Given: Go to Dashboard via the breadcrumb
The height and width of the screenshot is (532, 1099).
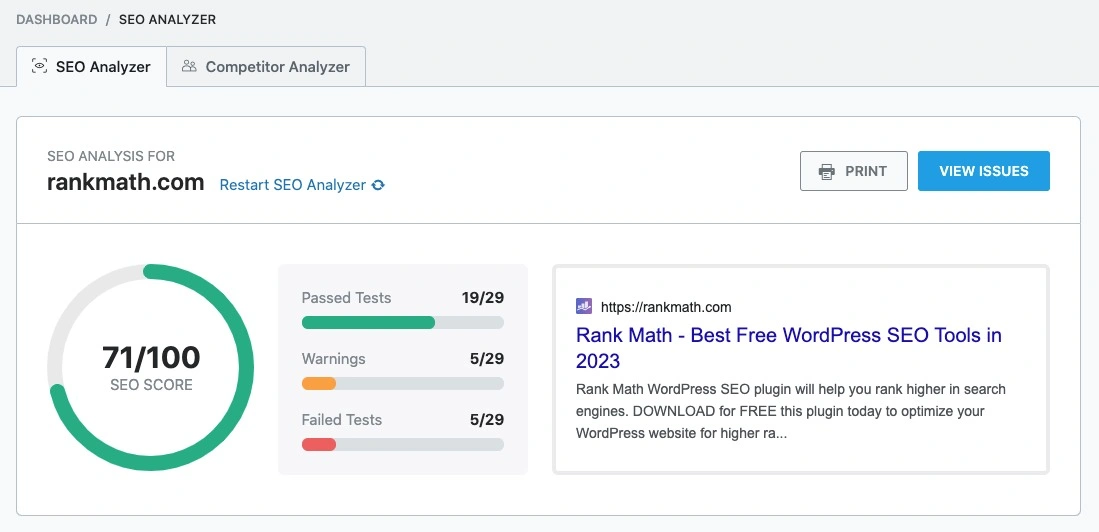Looking at the screenshot, I should [x=57, y=19].
